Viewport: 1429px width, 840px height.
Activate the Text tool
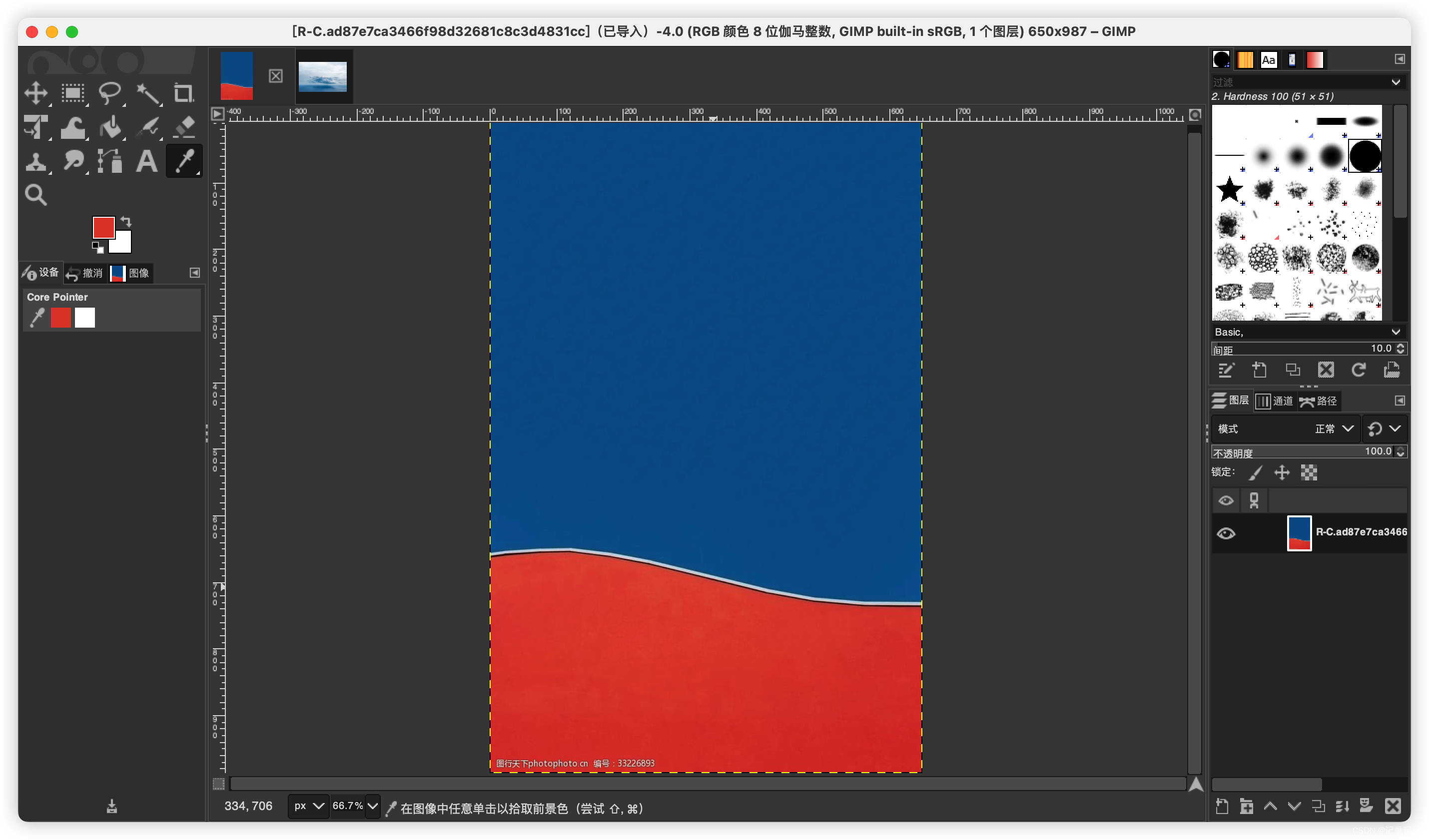[146, 161]
